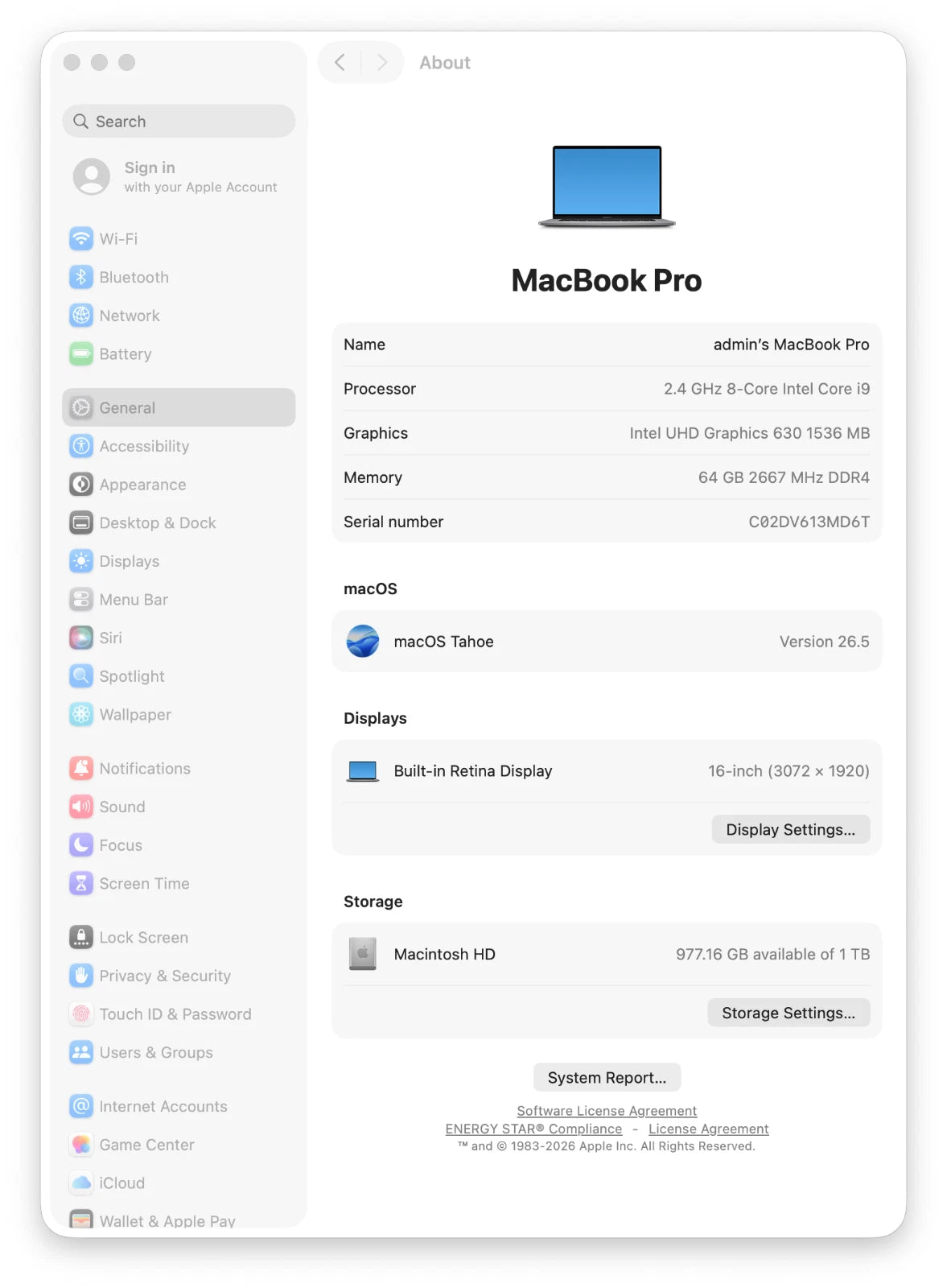This screenshot has height=1288, width=947.
Task: Click the MacBook Pro laptop image
Action: coord(607,187)
